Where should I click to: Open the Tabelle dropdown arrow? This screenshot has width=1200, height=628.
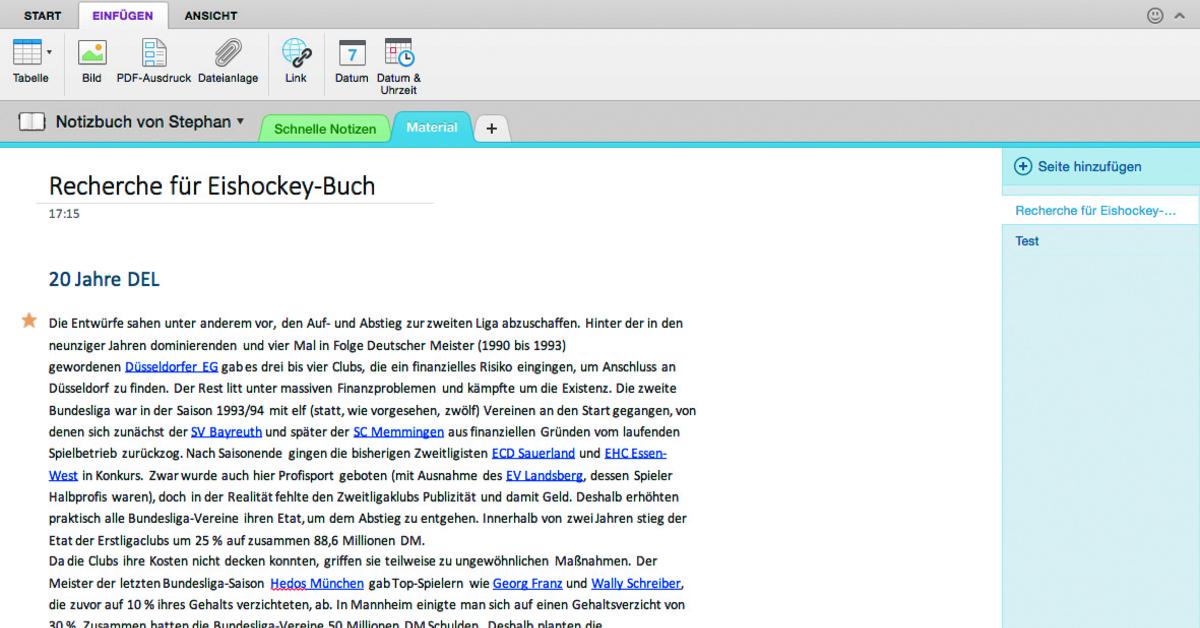(49, 52)
